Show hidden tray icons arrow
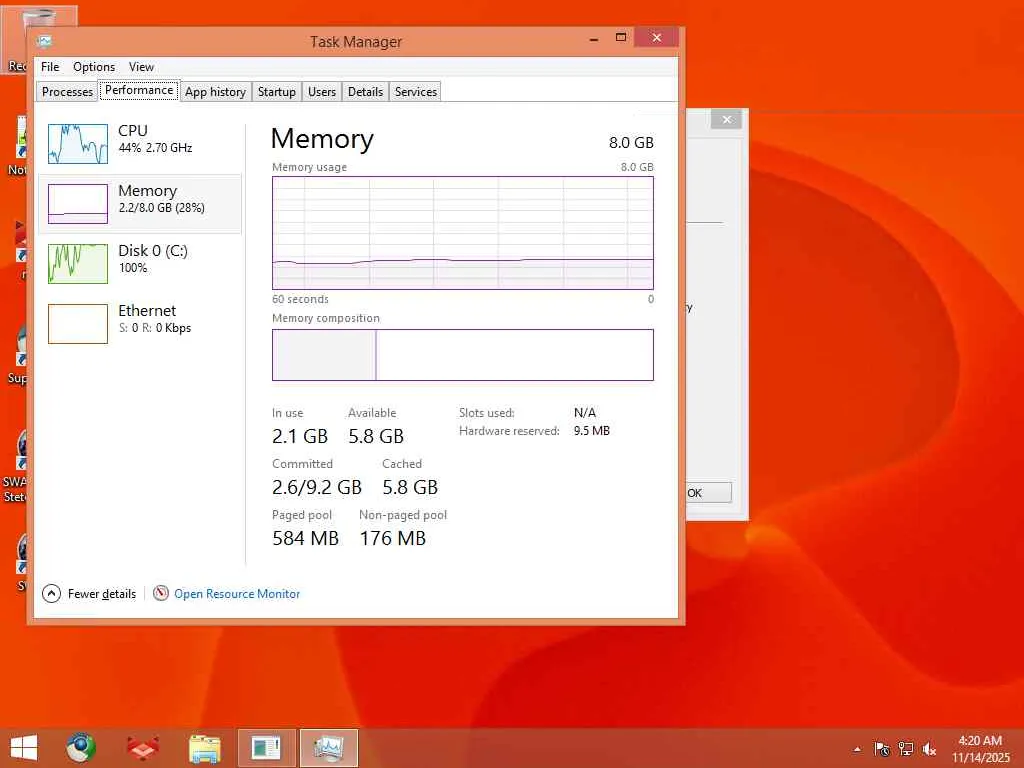Viewport: 1024px width, 768px height. tap(857, 749)
